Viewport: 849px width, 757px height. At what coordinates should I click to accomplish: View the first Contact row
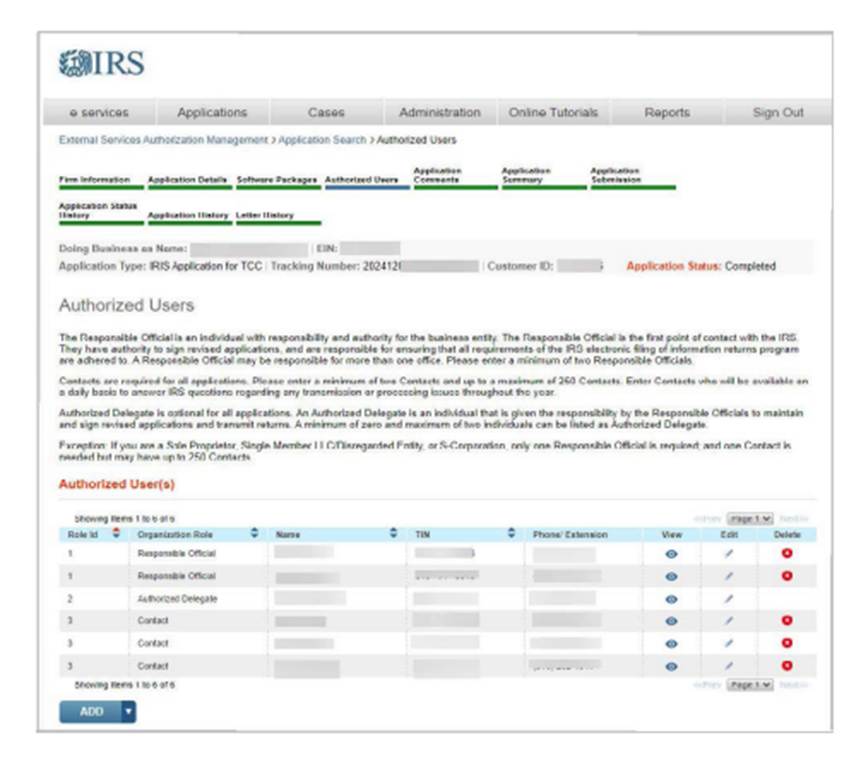[671, 621]
